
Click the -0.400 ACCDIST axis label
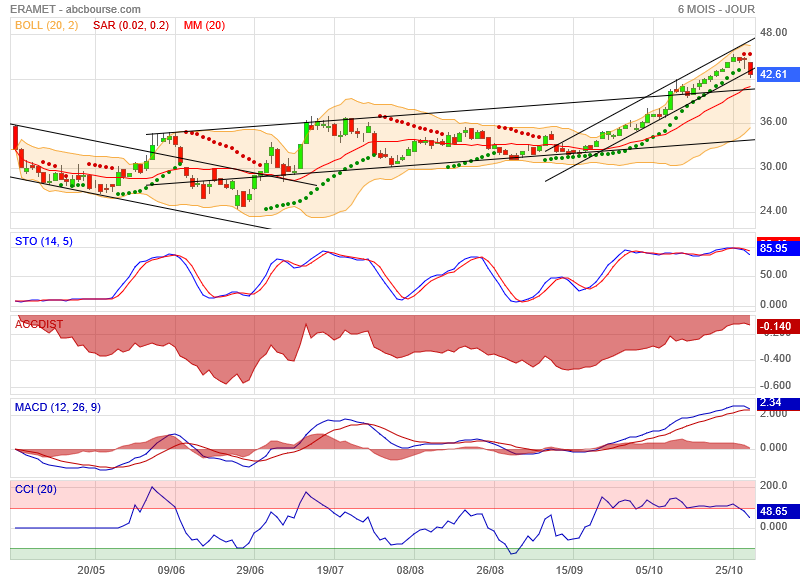(x=776, y=359)
